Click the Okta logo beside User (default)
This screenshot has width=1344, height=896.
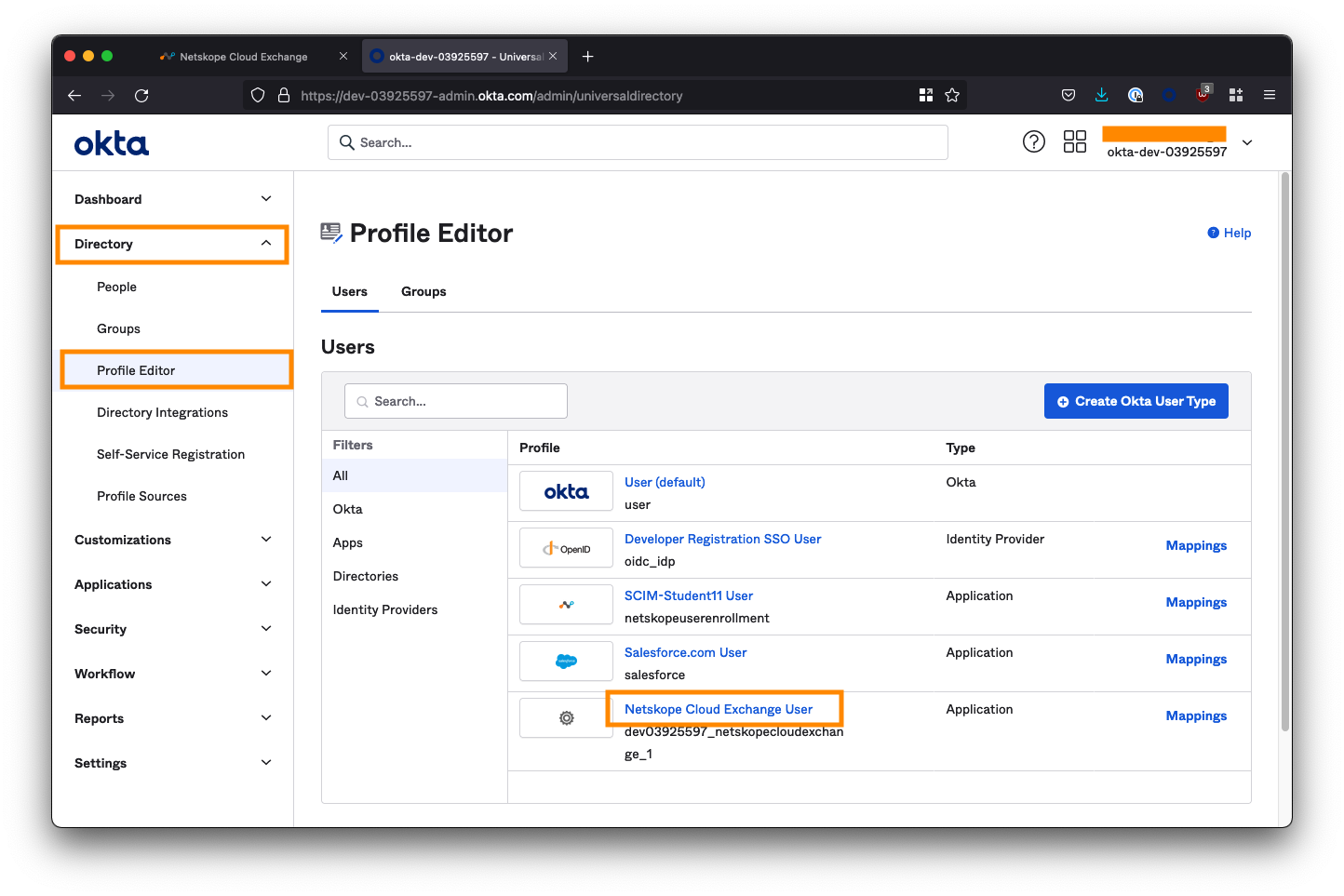[x=566, y=490]
